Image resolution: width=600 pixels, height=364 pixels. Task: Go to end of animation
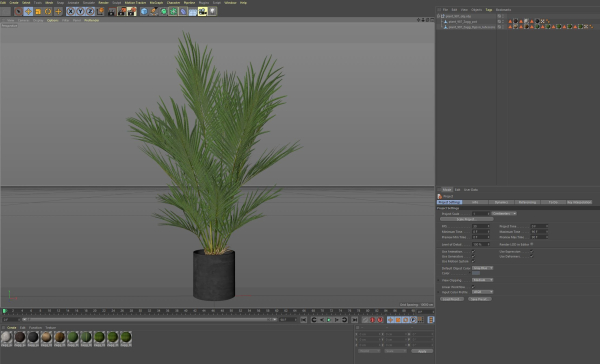coord(355,320)
